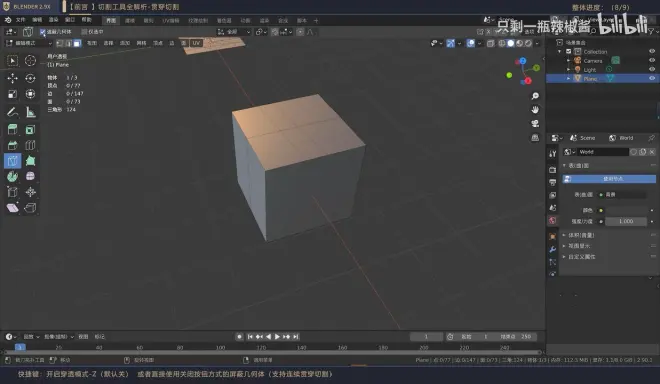Viewport: 660px width, 384px height.
Task: Select solid viewport shading mode
Action: tap(511, 43)
